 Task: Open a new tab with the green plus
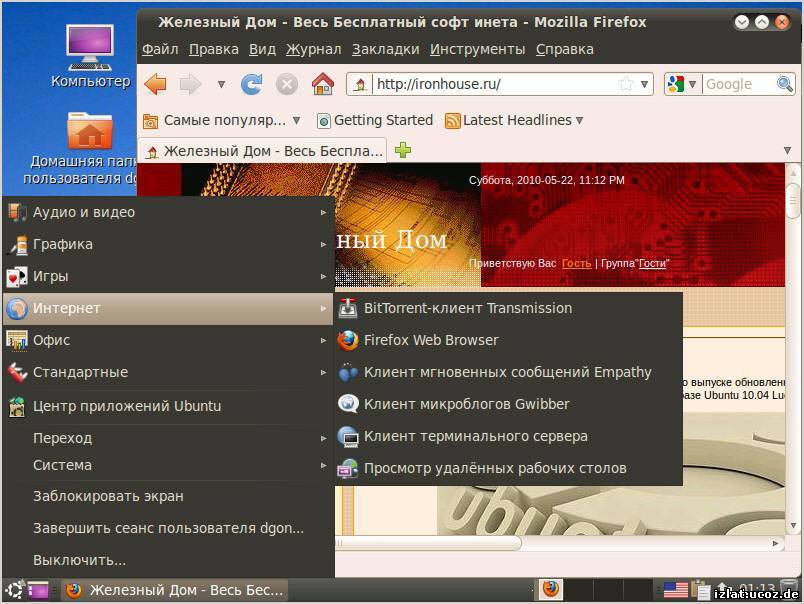tap(403, 150)
